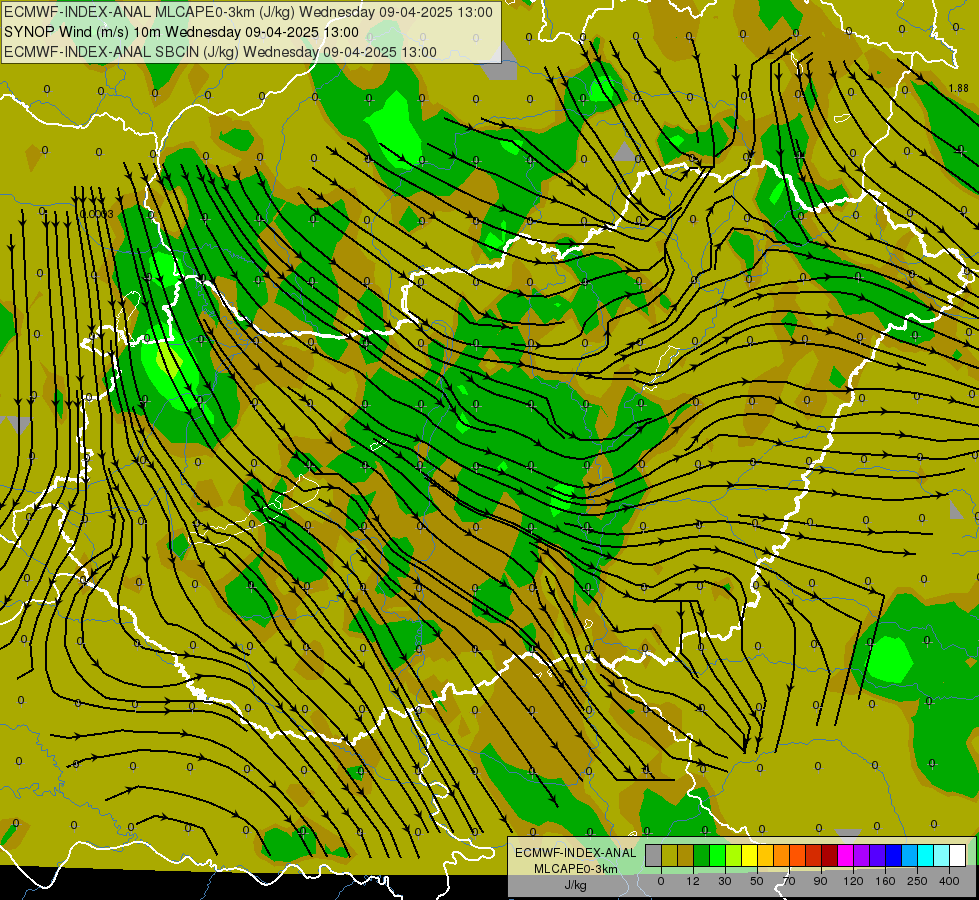Screen dimensions: 979x900
Task: Click legend scale value 90
Action: [x=820, y=881]
